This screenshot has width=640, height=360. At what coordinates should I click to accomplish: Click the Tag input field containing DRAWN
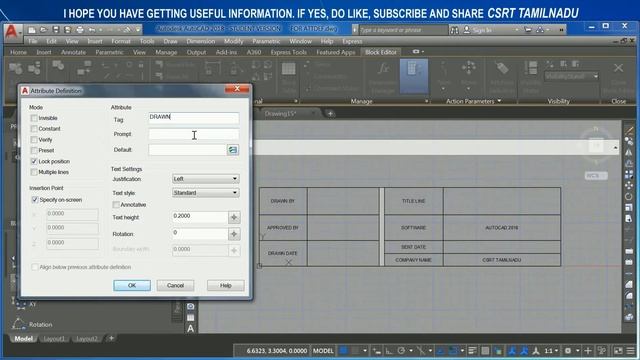[x=193, y=118]
